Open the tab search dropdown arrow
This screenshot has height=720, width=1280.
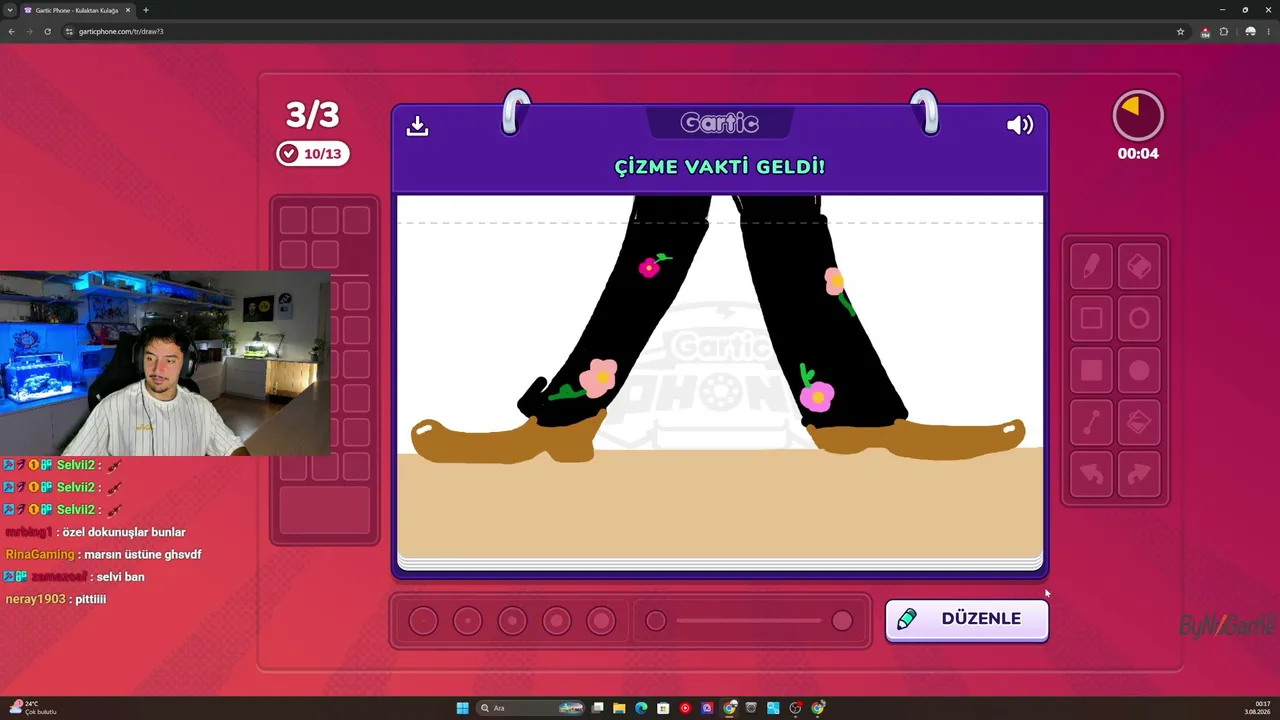point(9,10)
